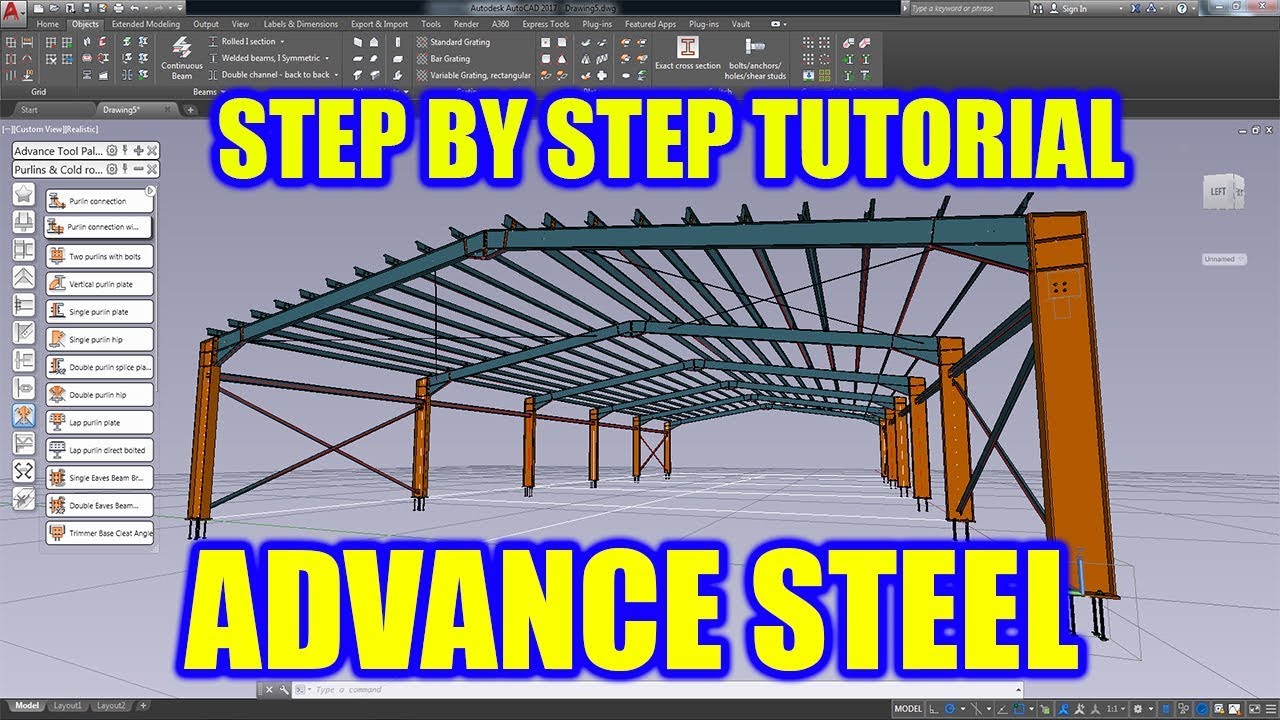
Task: Click the Standard Grating tool
Action: [453, 42]
